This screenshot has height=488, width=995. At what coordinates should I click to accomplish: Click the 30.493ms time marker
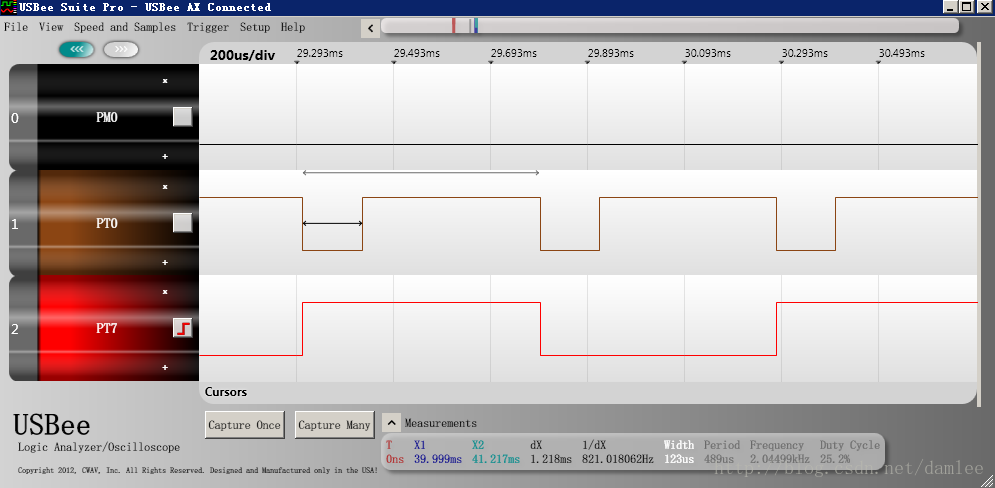click(901, 54)
